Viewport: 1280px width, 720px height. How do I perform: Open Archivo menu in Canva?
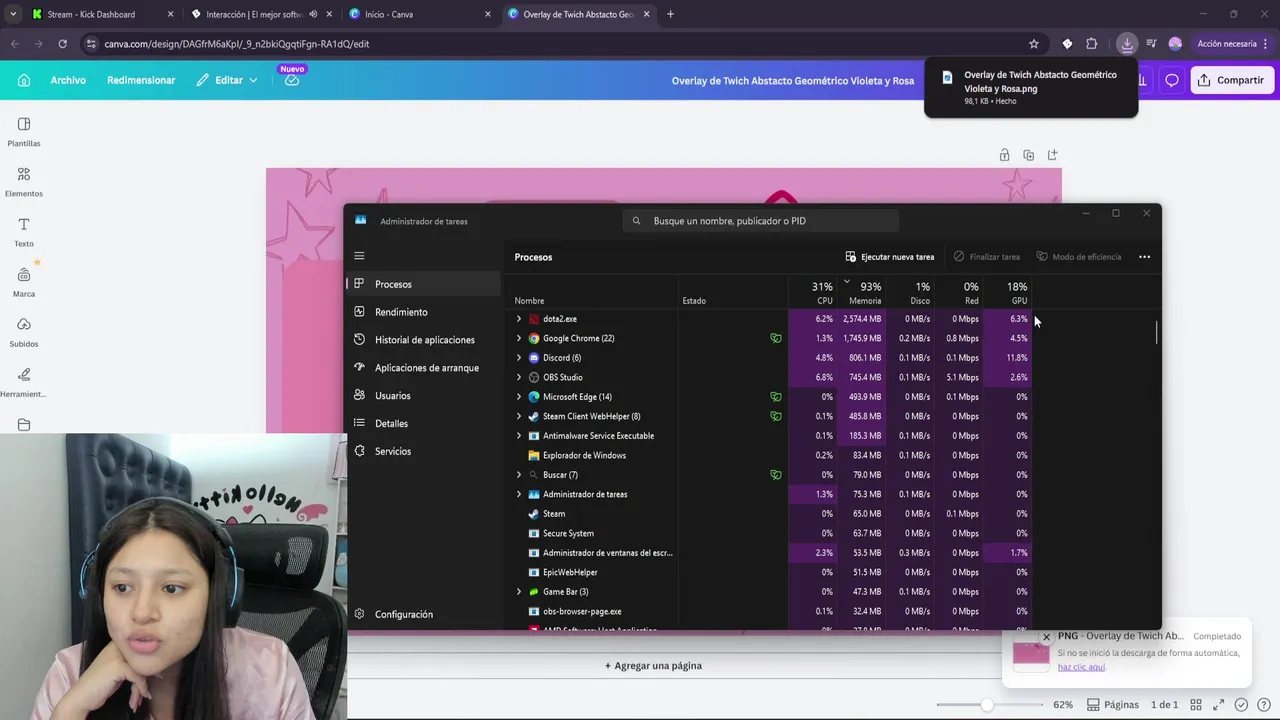[68, 80]
